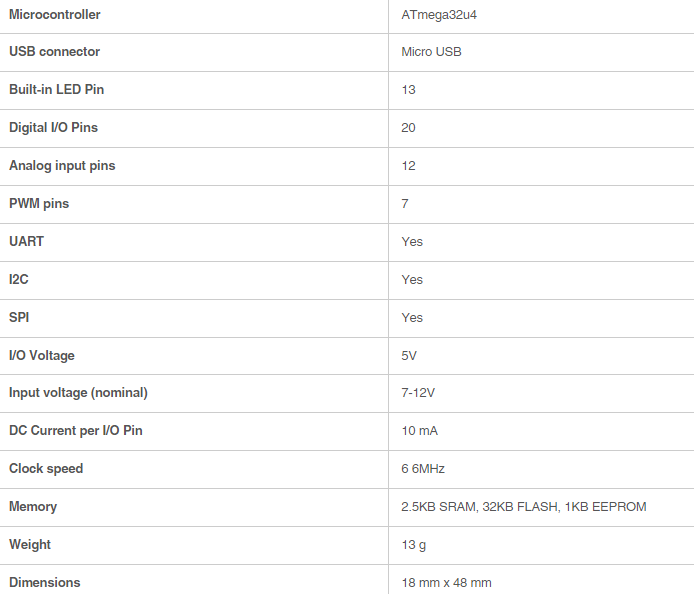Click the DC Current per I/O Pin label
Screen dimensions: 694x594
(x=76, y=431)
